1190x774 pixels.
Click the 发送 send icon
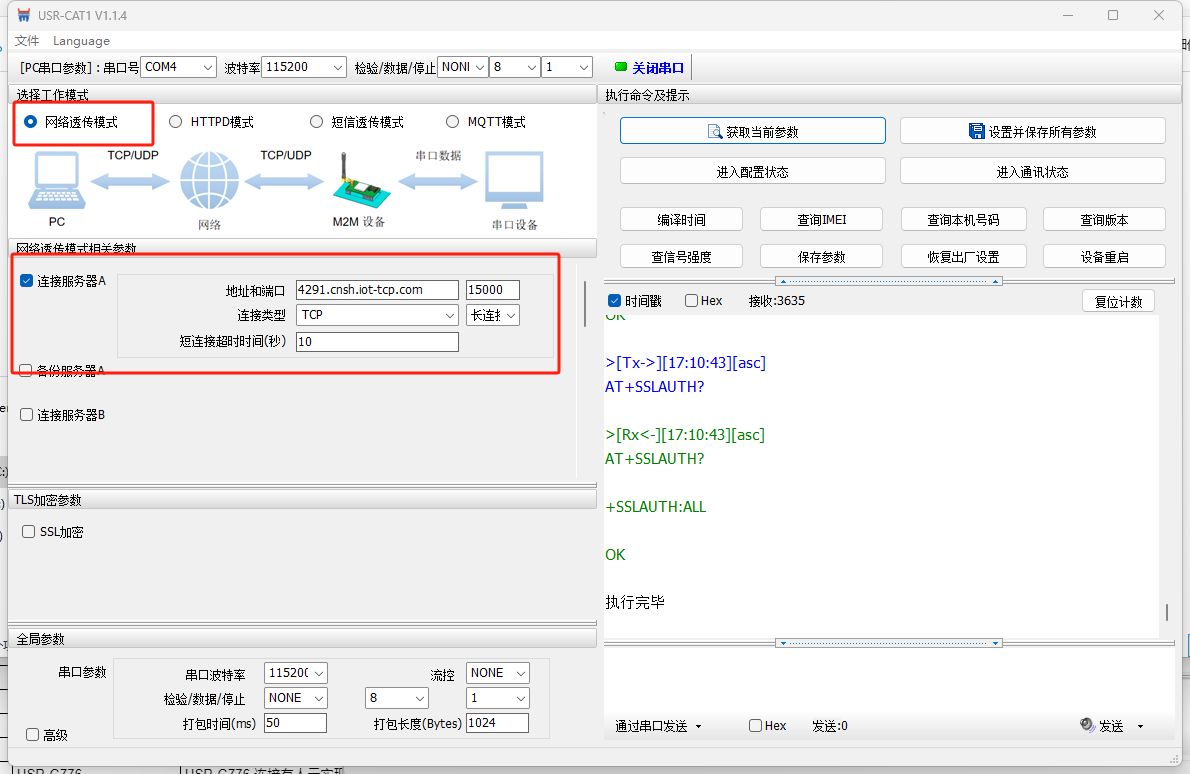[1088, 726]
